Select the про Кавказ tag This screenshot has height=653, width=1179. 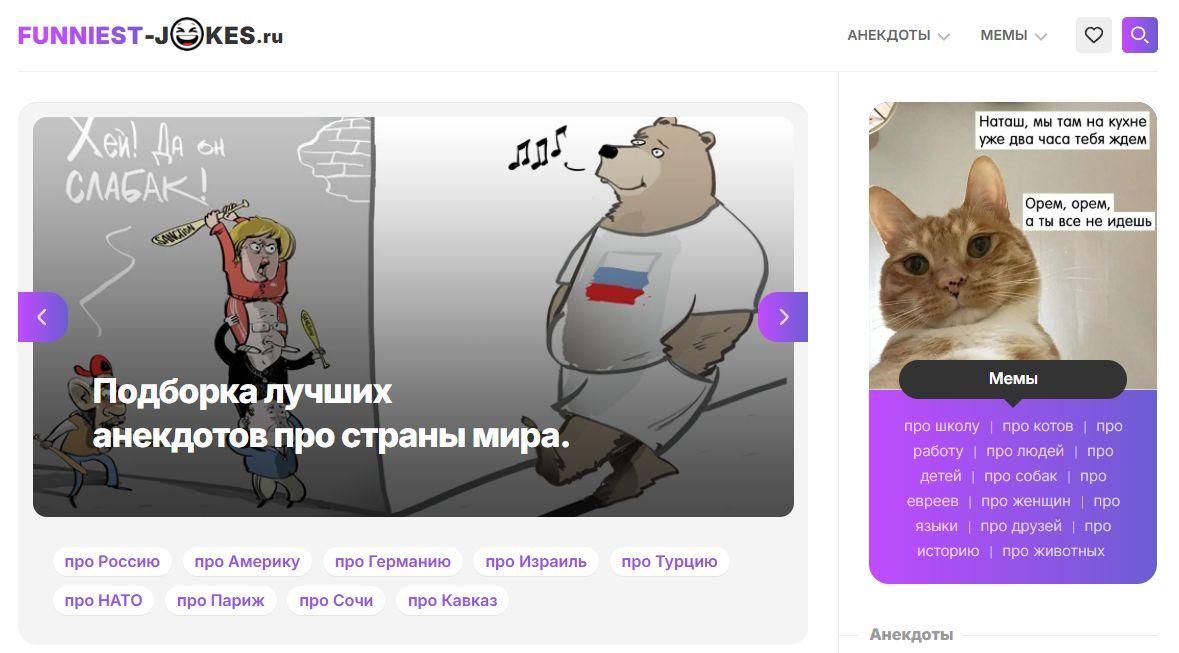[453, 600]
